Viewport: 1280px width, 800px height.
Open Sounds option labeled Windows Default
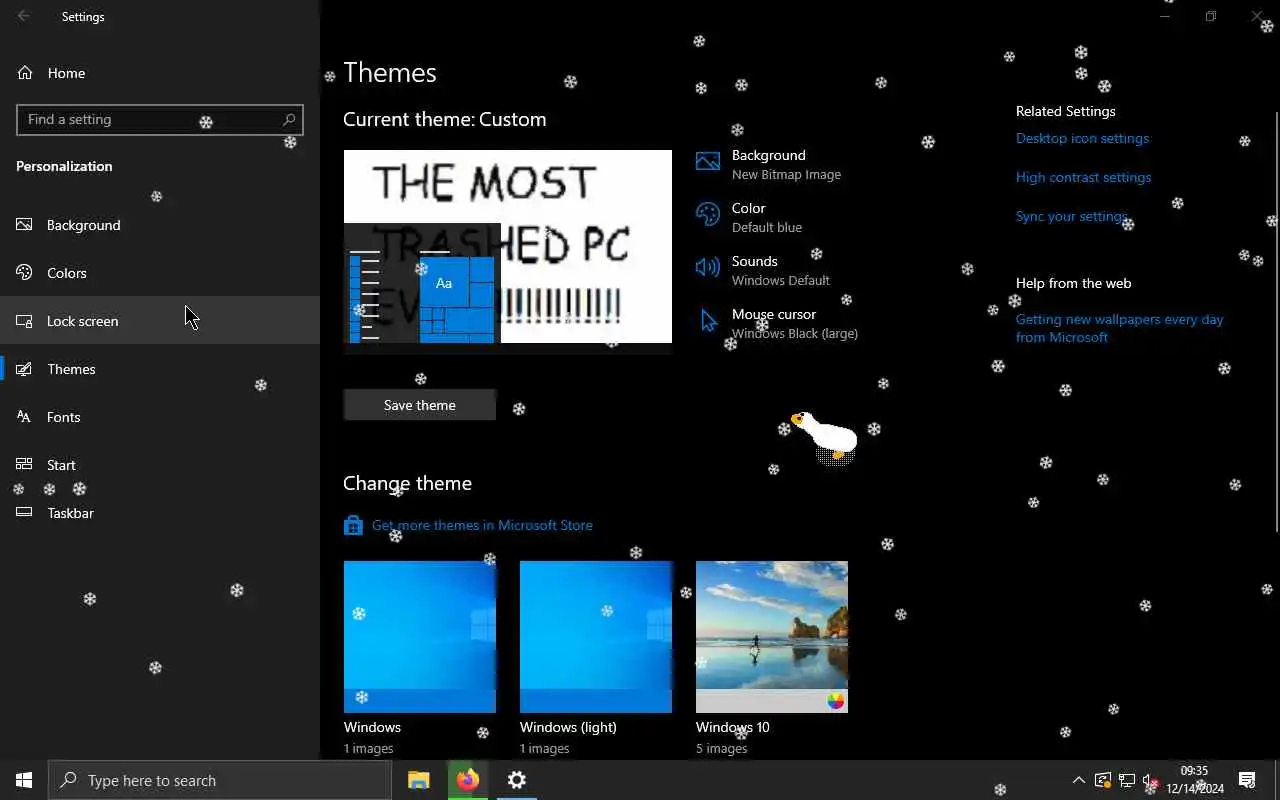pos(764,270)
